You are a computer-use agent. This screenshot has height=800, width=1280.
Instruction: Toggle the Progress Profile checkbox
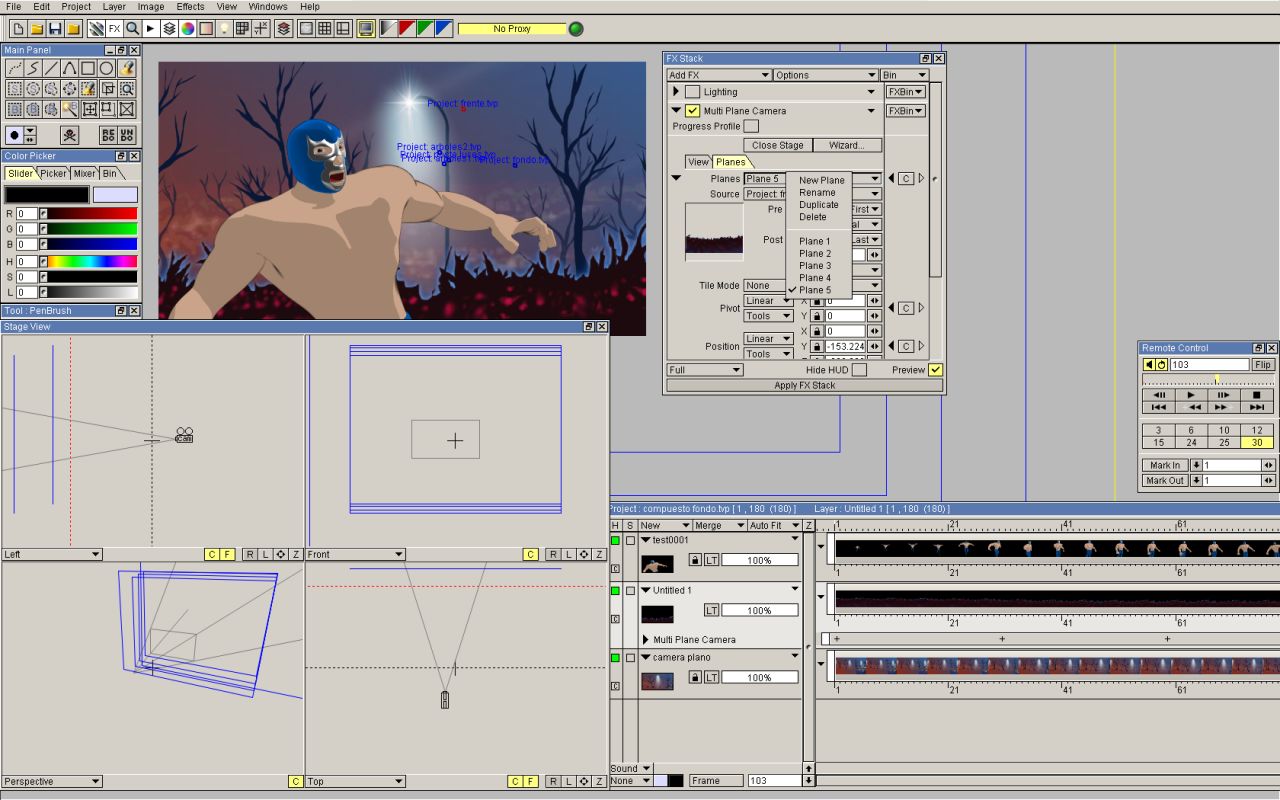[x=751, y=126]
